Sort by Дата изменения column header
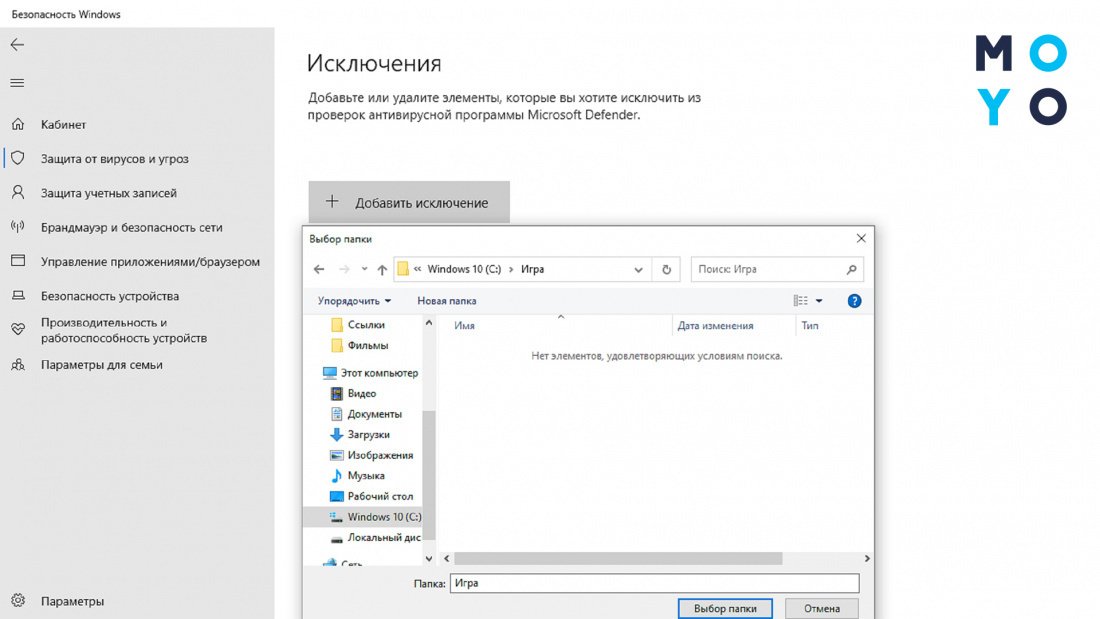The height and width of the screenshot is (619, 1100). tap(715, 326)
